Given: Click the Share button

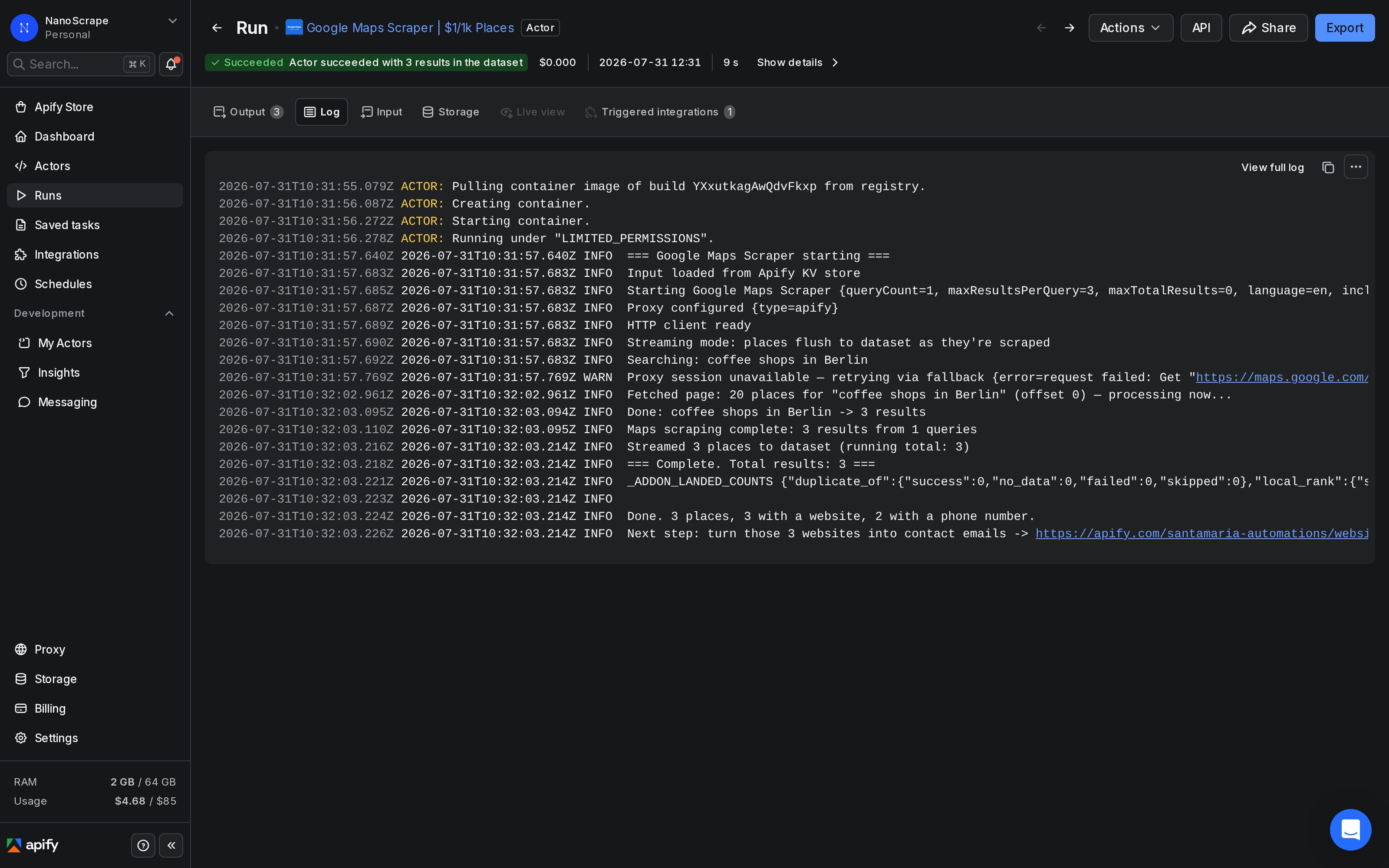Looking at the screenshot, I should 1268,27.
